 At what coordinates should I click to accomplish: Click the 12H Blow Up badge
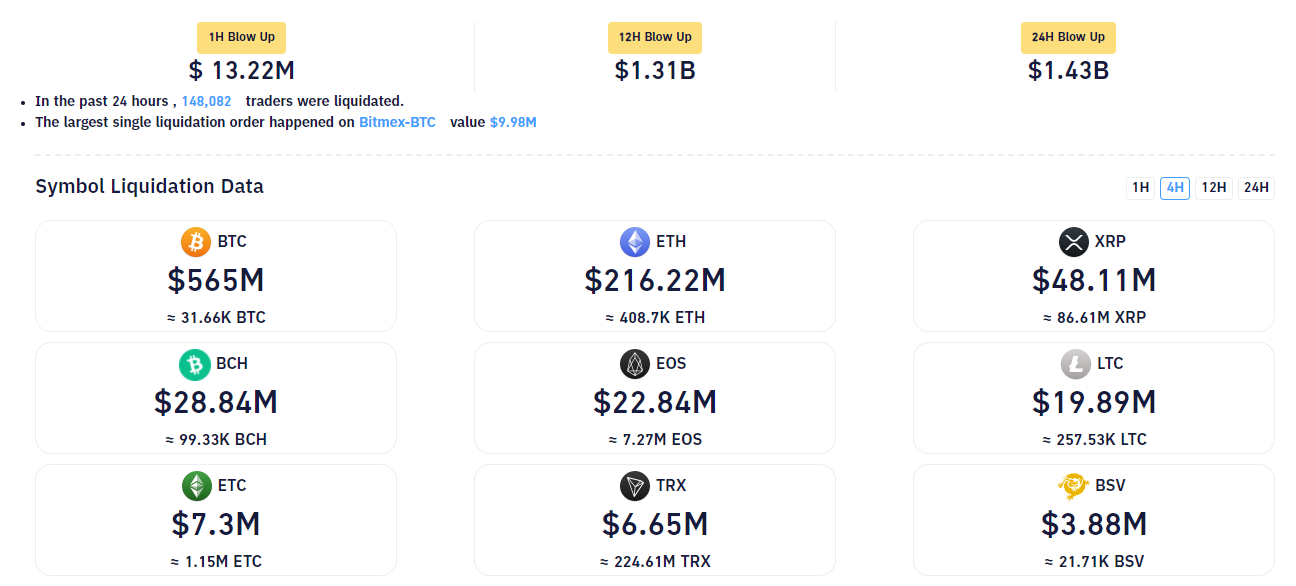pyautogui.click(x=655, y=37)
